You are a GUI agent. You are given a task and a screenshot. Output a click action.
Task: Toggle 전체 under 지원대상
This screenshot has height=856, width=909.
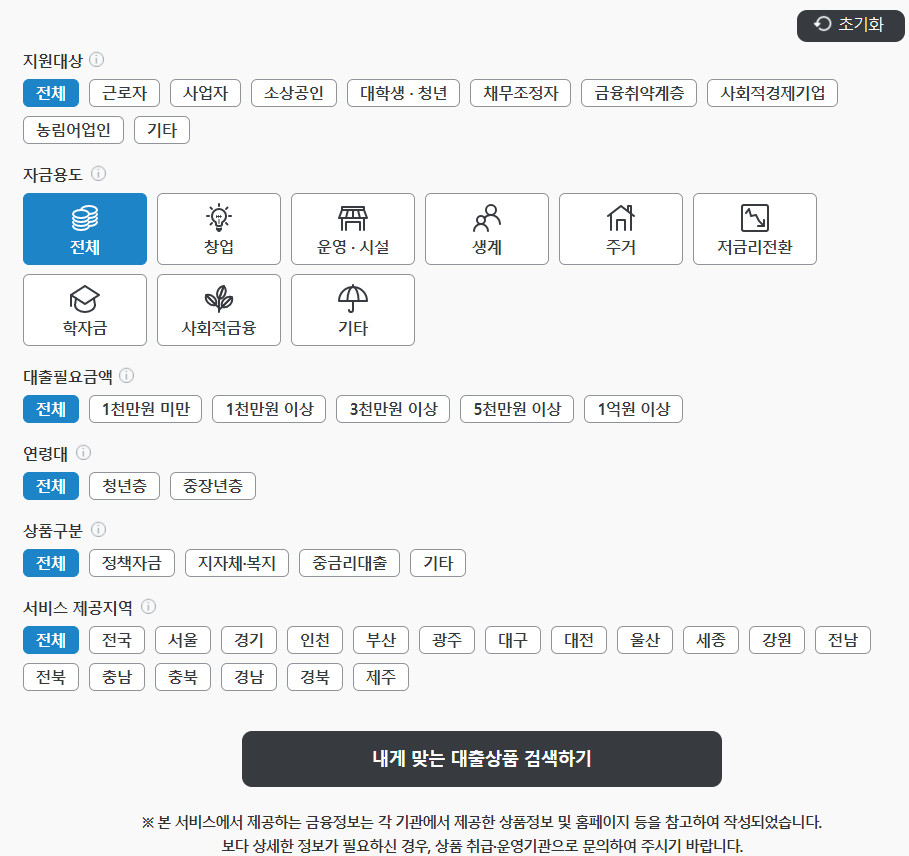pyautogui.click(x=51, y=93)
